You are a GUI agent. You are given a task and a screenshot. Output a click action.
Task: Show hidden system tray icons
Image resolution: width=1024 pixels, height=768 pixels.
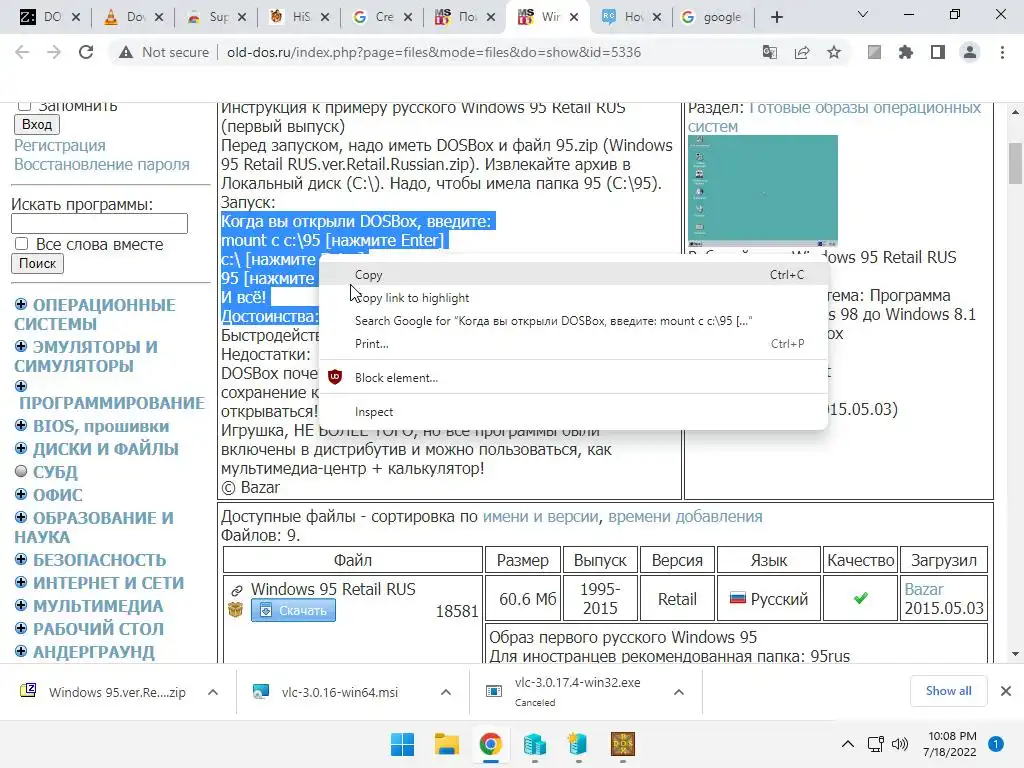coord(848,744)
